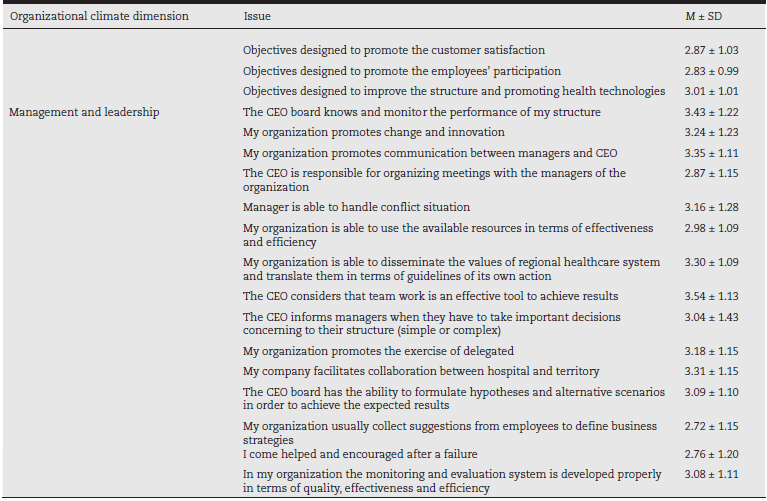This screenshot has height=501, width=767.
Task: Click the team work effective tool statement
Action: click(x=430, y=296)
